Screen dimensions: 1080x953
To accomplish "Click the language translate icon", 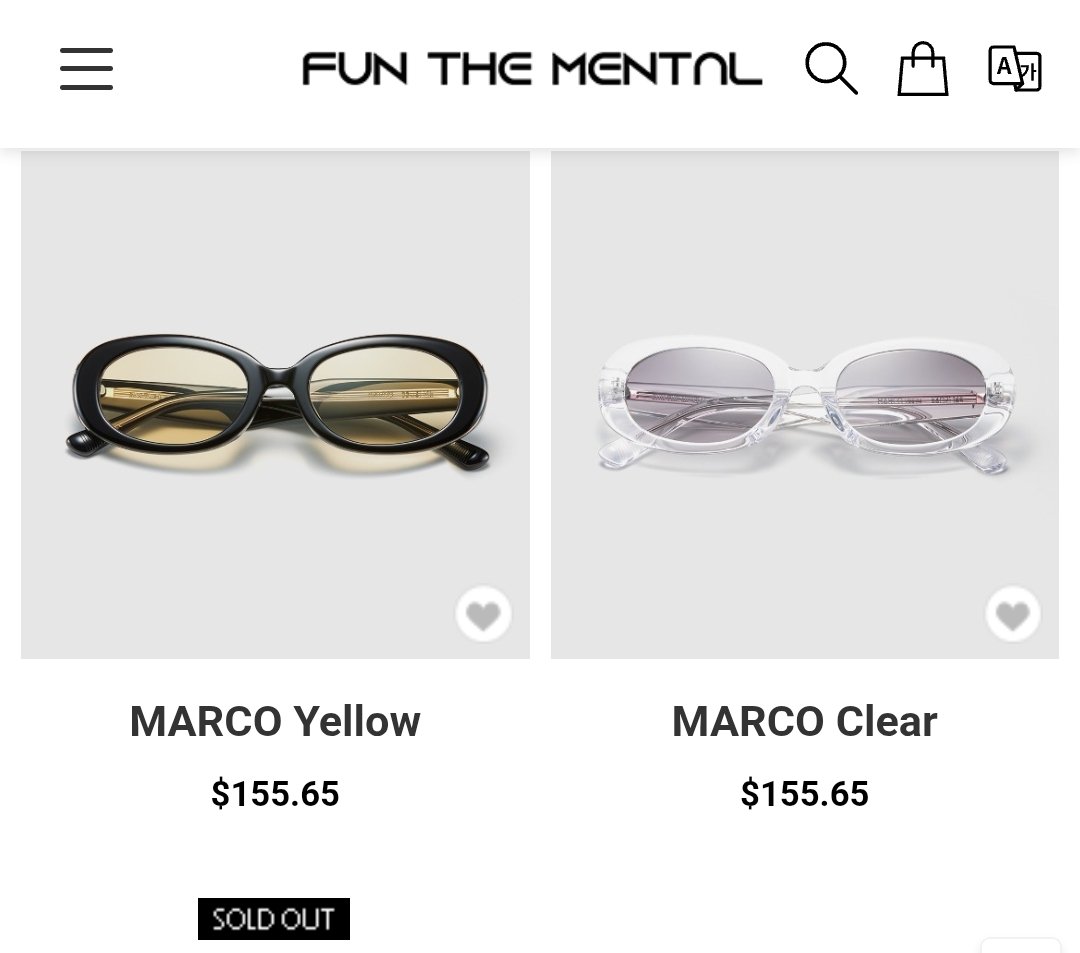I will click(x=1014, y=69).
